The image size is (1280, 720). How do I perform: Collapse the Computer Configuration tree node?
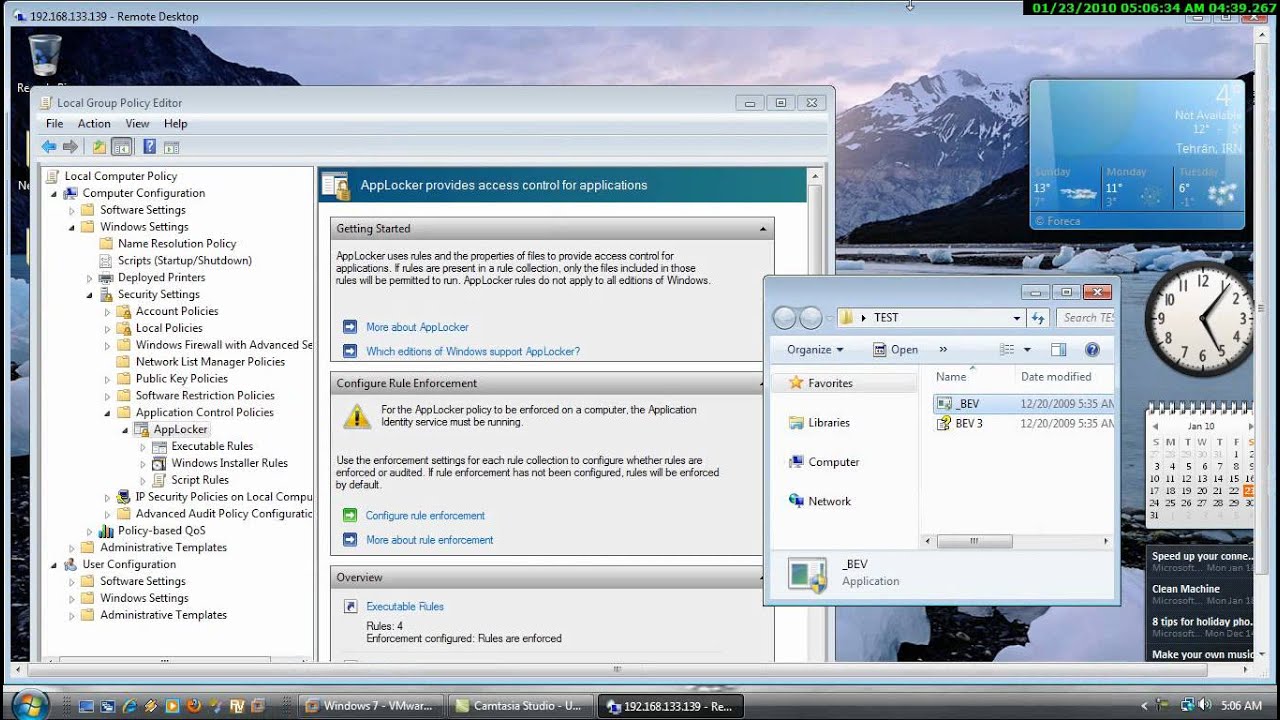tap(54, 193)
